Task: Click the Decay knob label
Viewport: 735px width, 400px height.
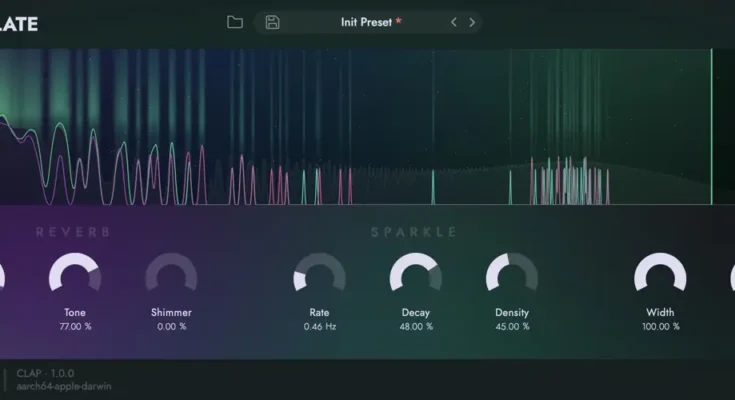Action: pyautogui.click(x=416, y=312)
